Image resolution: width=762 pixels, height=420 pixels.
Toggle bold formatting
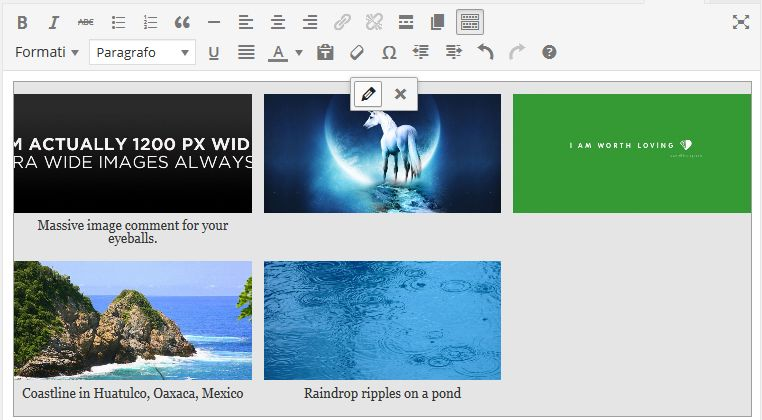[x=22, y=22]
